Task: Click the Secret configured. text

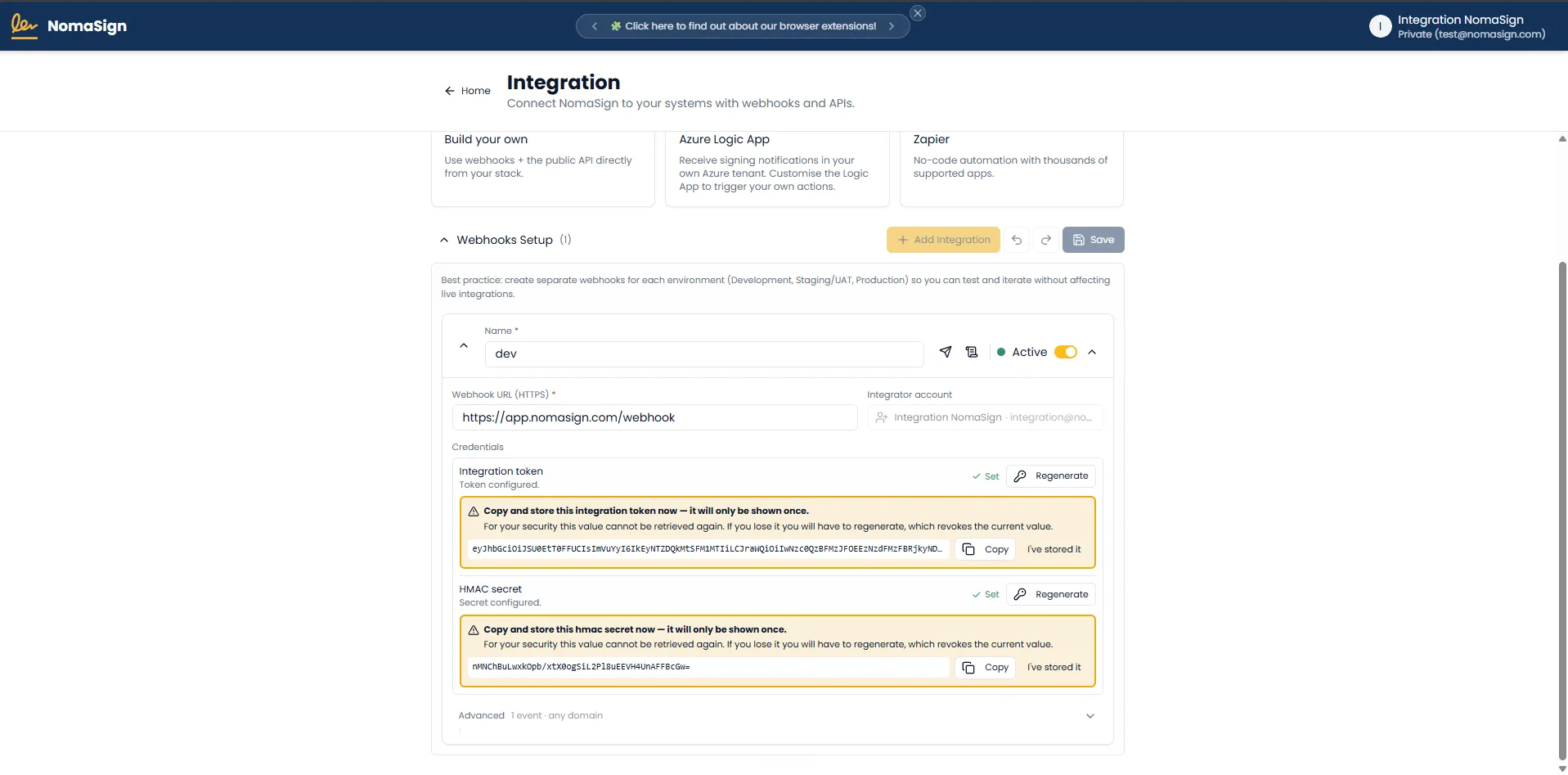Action: click(x=500, y=603)
